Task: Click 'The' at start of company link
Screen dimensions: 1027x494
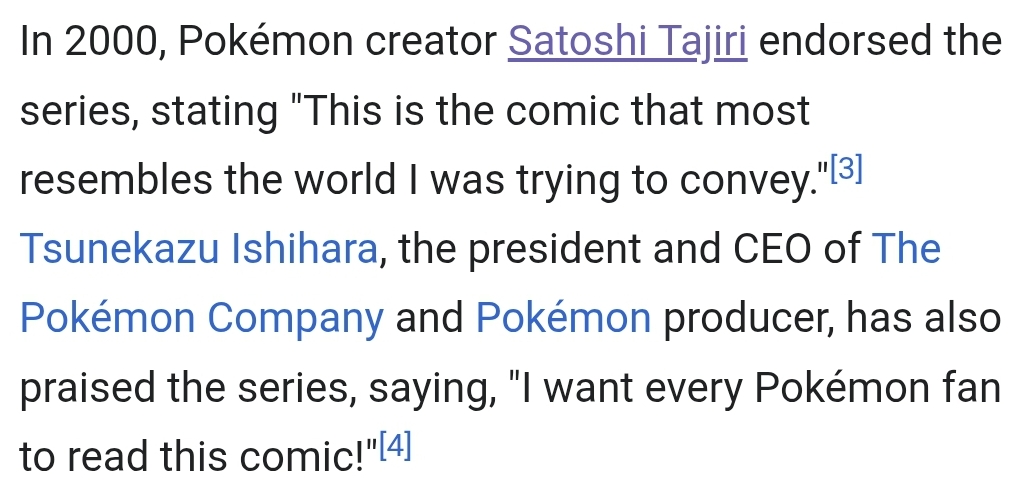Action: 906,250
